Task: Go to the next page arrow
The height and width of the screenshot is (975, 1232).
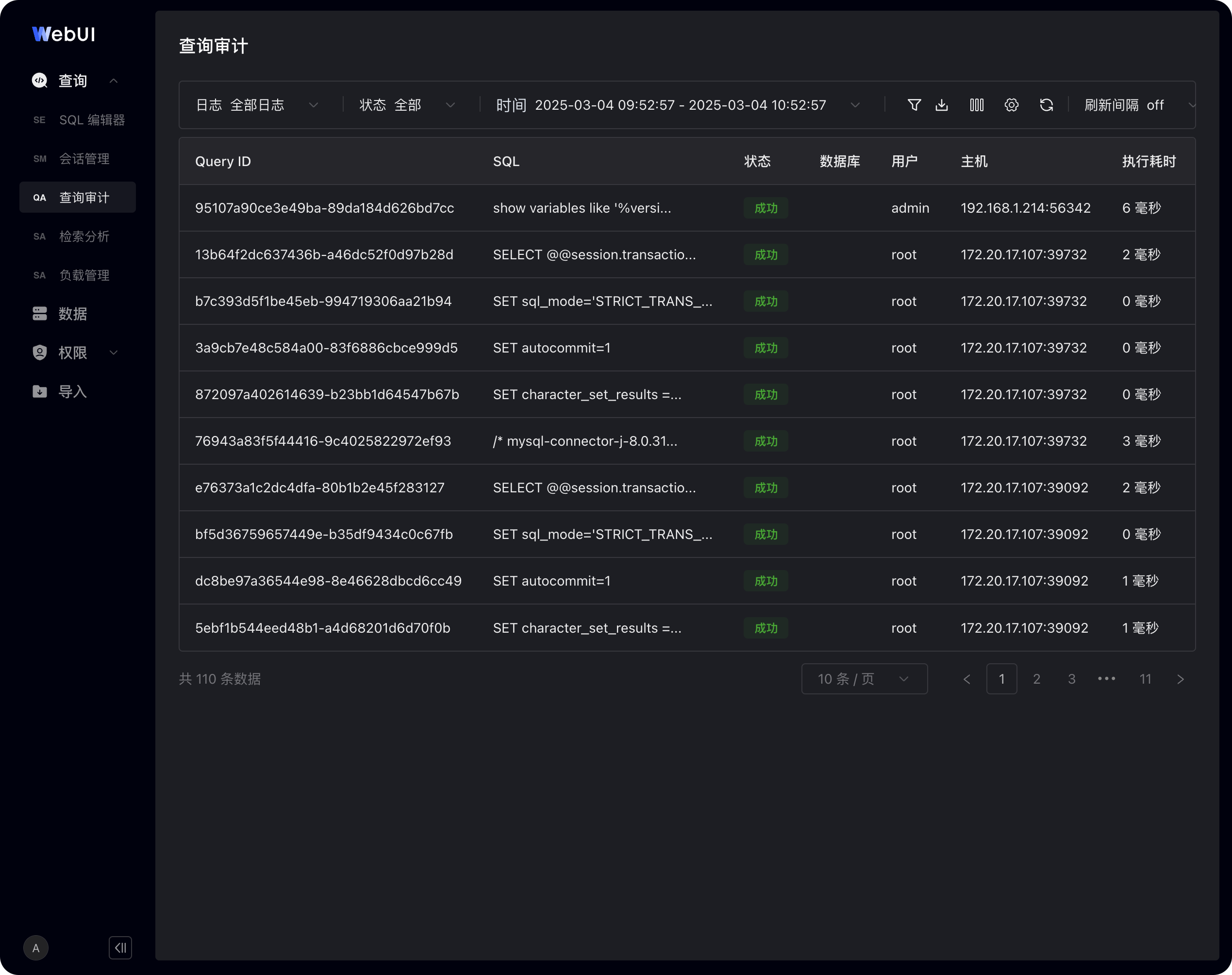Action: 1180,679
